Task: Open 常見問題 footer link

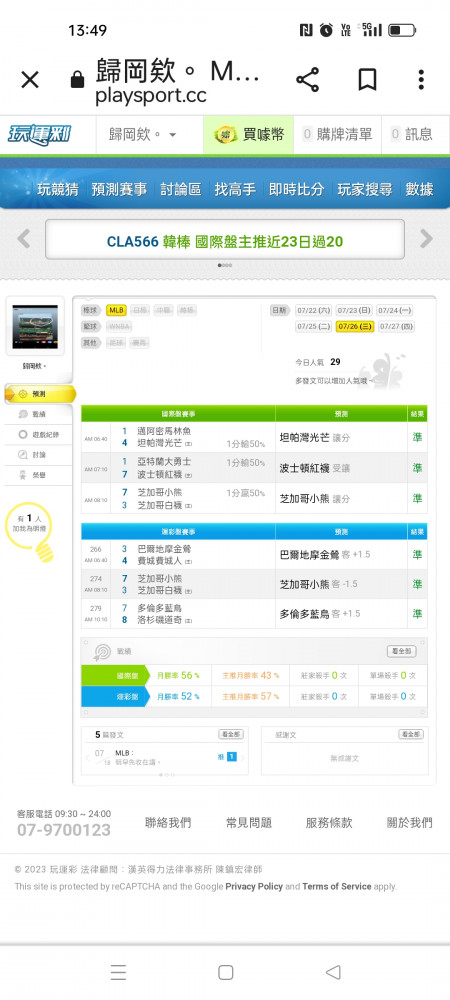Action: tap(249, 823)
